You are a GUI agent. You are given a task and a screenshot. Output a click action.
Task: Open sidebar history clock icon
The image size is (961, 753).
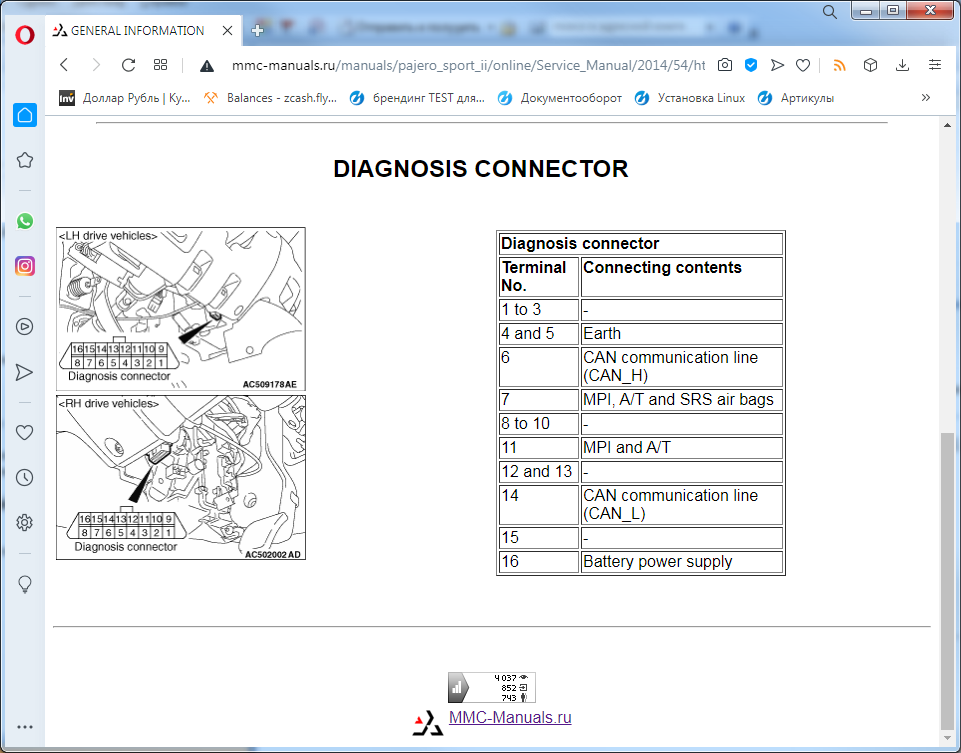click(25, 477)
